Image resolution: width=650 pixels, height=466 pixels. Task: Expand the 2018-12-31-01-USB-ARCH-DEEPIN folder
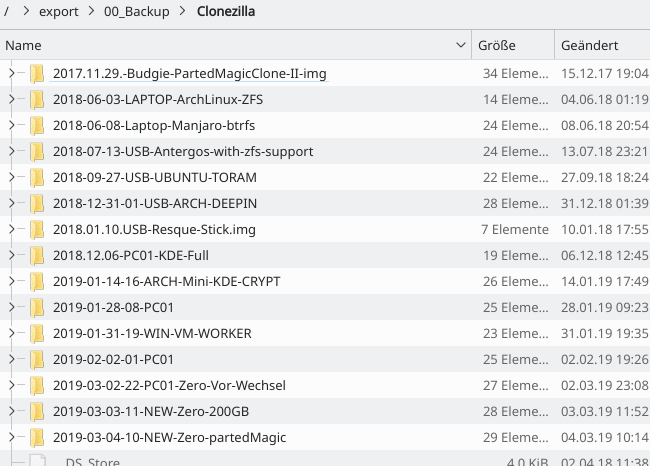pyautogui.click(x=11, y=204)
